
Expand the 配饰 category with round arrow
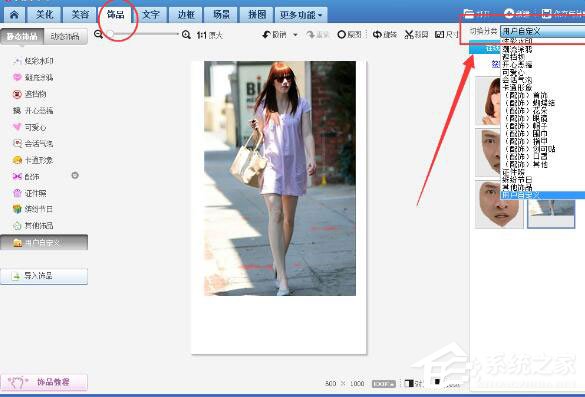[x=75, y=175]
